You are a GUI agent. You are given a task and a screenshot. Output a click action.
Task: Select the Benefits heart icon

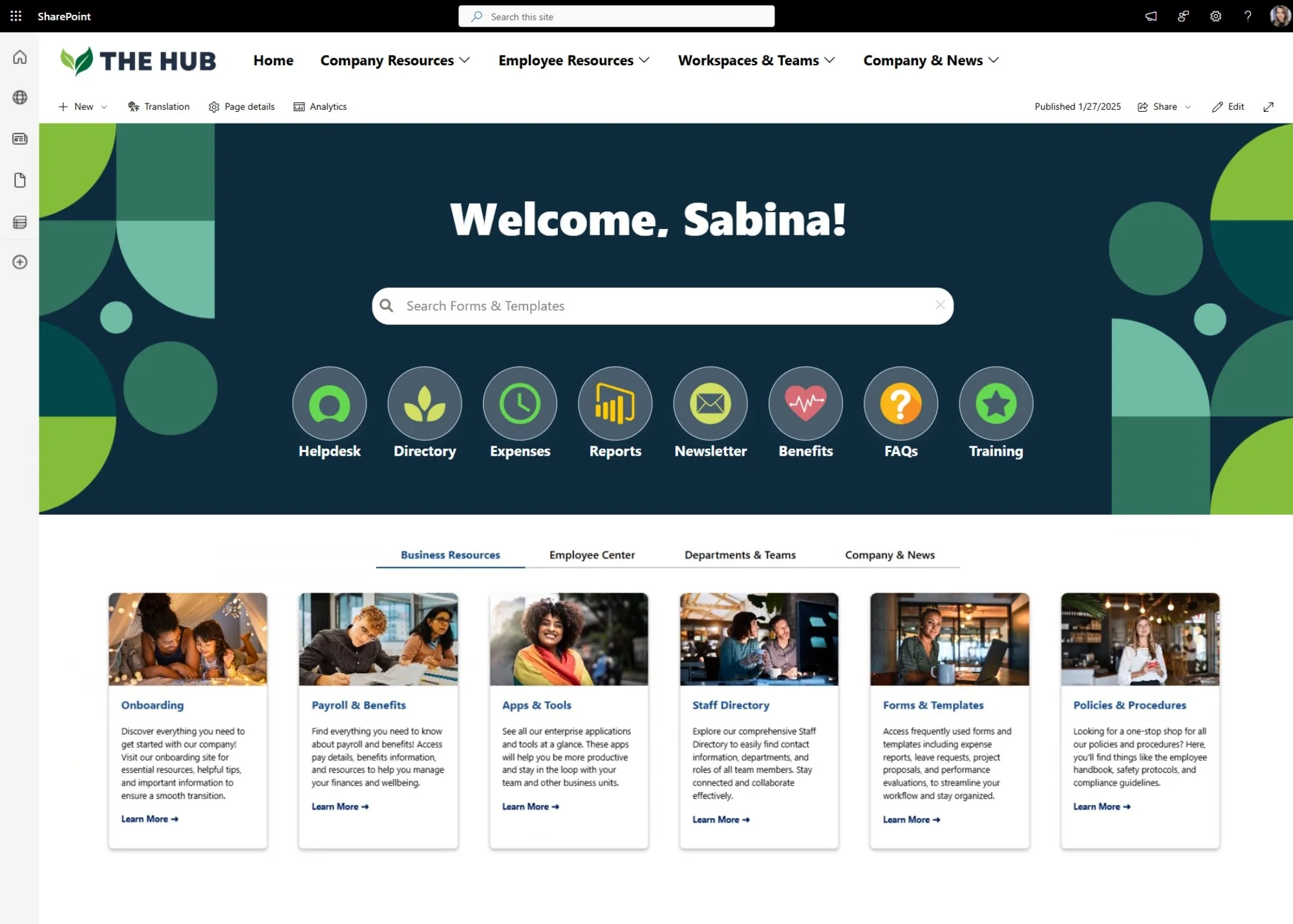point(805,403)
